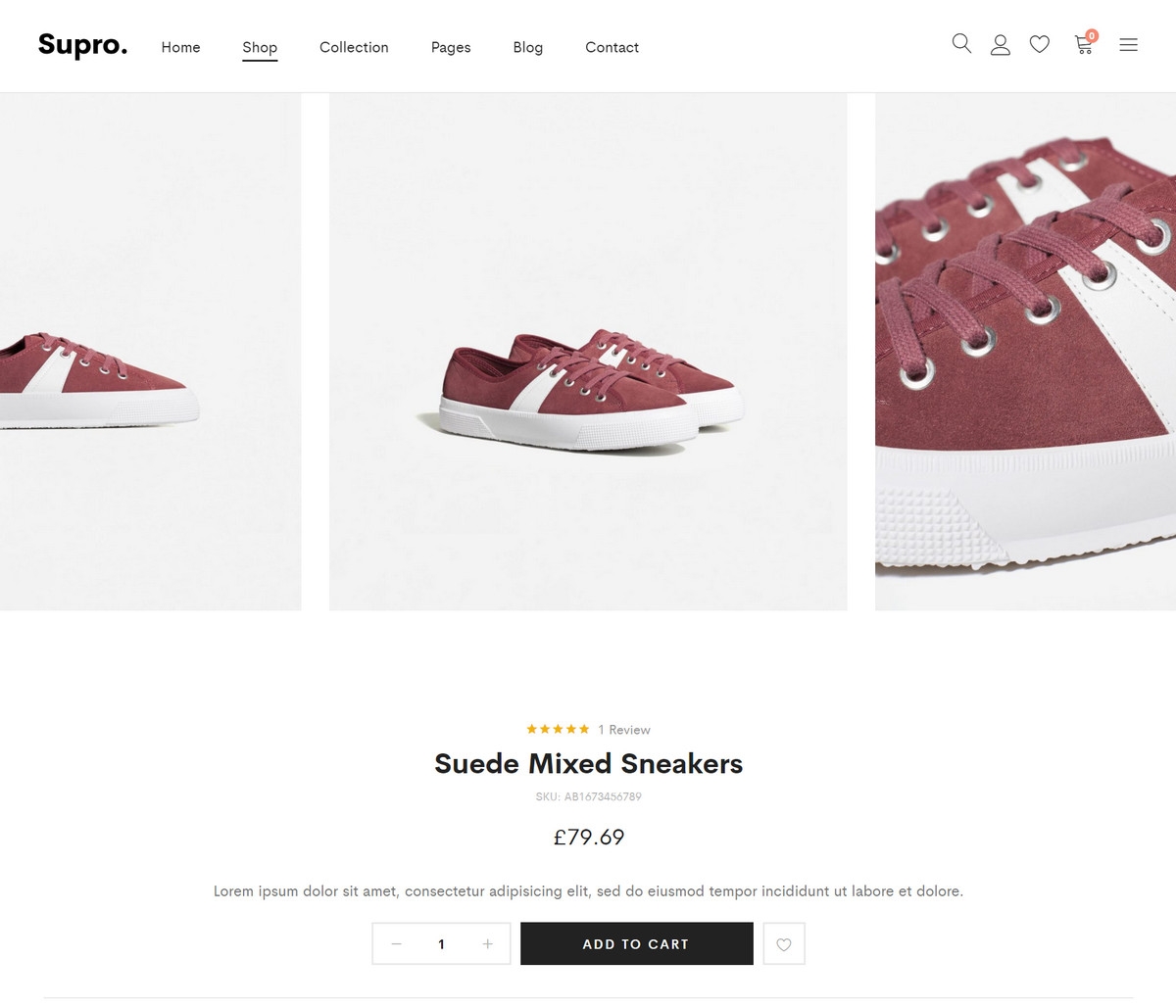This screenshot has width=1176, height=1008.
Task: Open the Shop menu item
Action: click(x=260, y=47)
